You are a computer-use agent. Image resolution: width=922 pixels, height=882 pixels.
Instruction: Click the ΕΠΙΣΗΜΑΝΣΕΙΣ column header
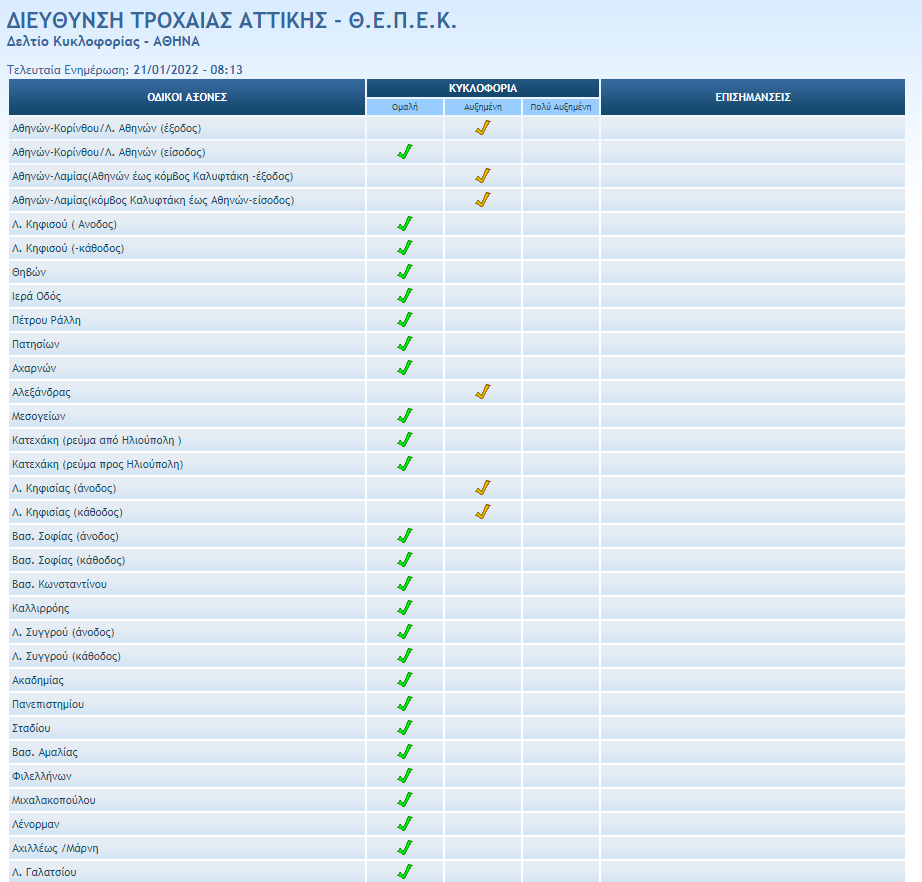[753, 97]
